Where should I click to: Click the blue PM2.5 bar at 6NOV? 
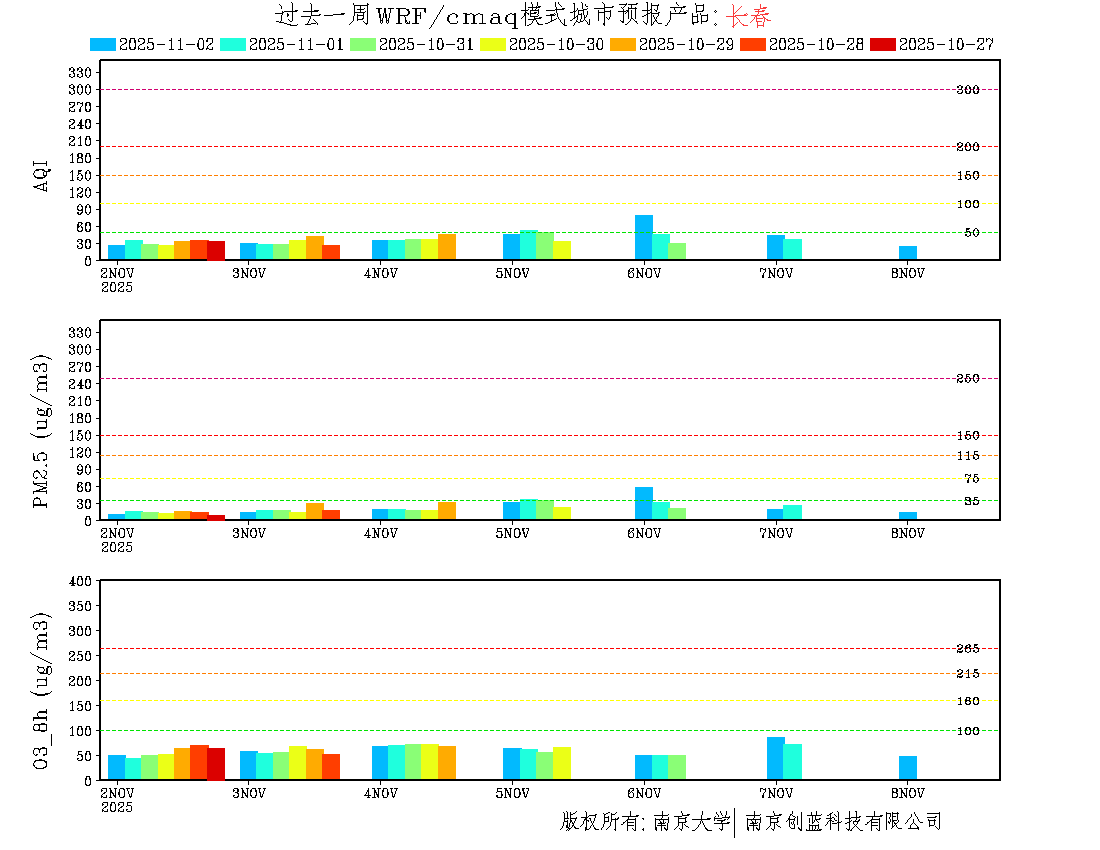point(644,504)
